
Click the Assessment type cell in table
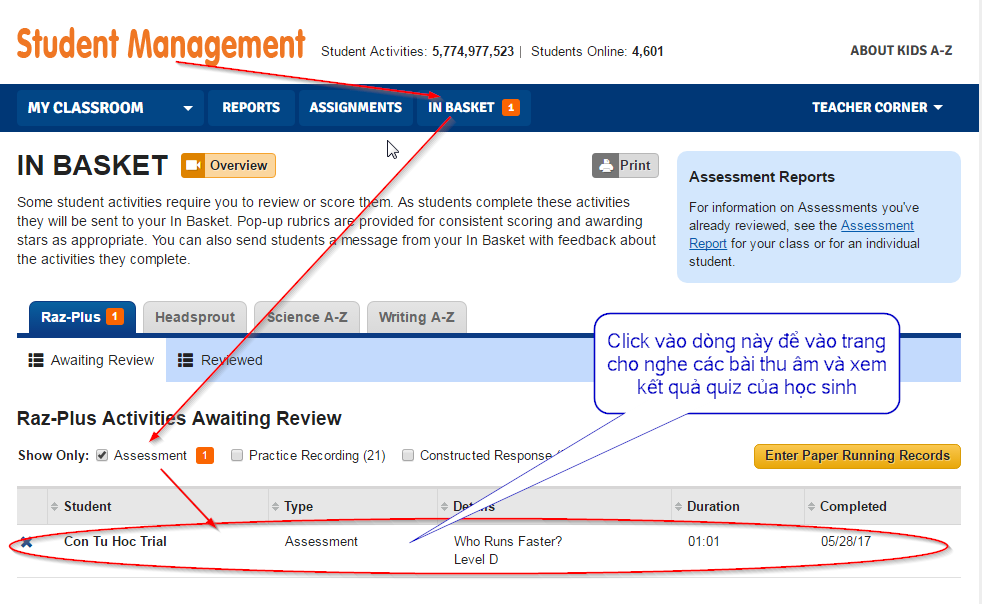point(321,541)
